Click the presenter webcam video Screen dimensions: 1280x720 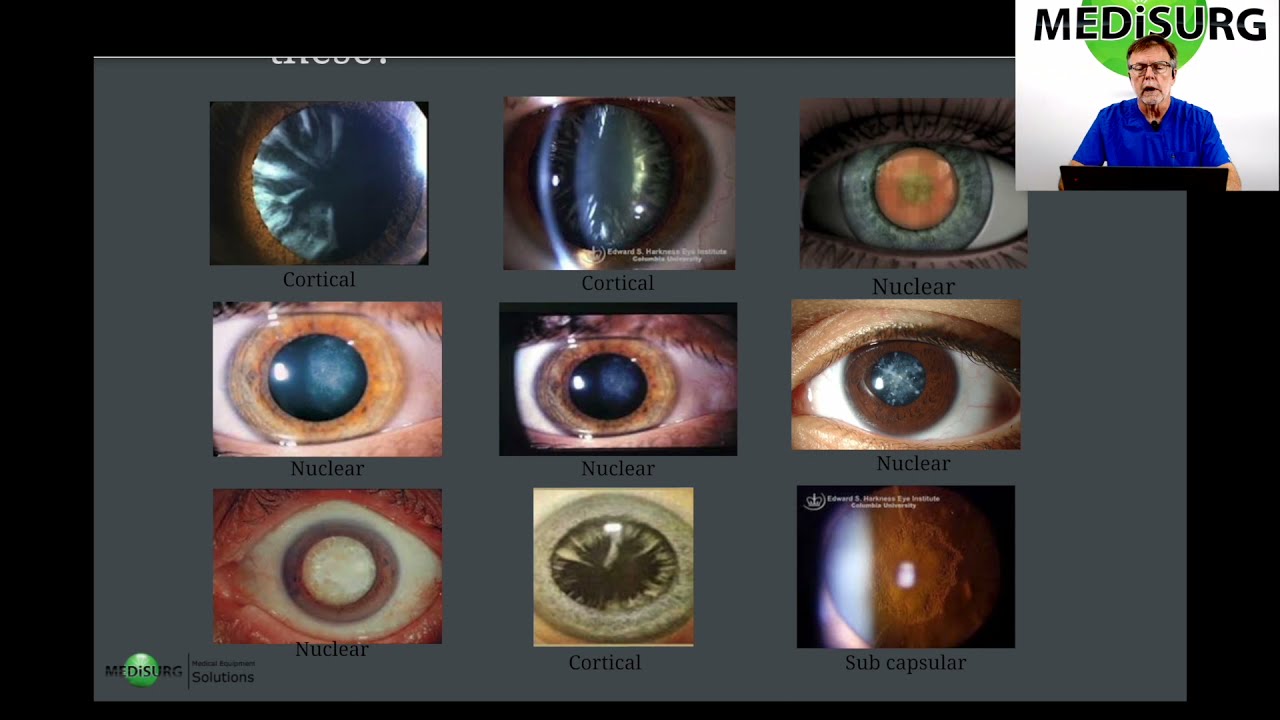(x=1147, y=95)
